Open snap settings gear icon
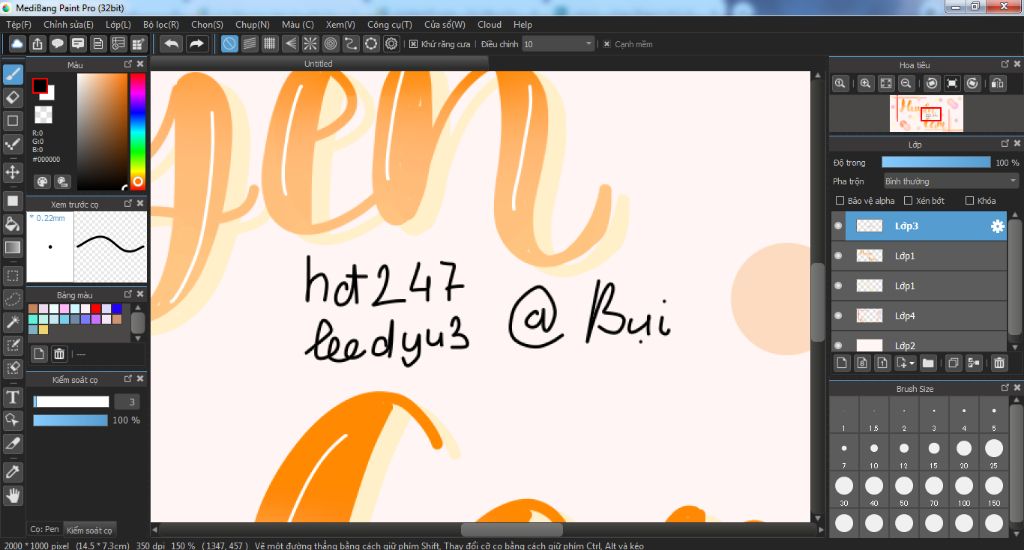This screenshot has width=1024, height=550. (391, 44)
